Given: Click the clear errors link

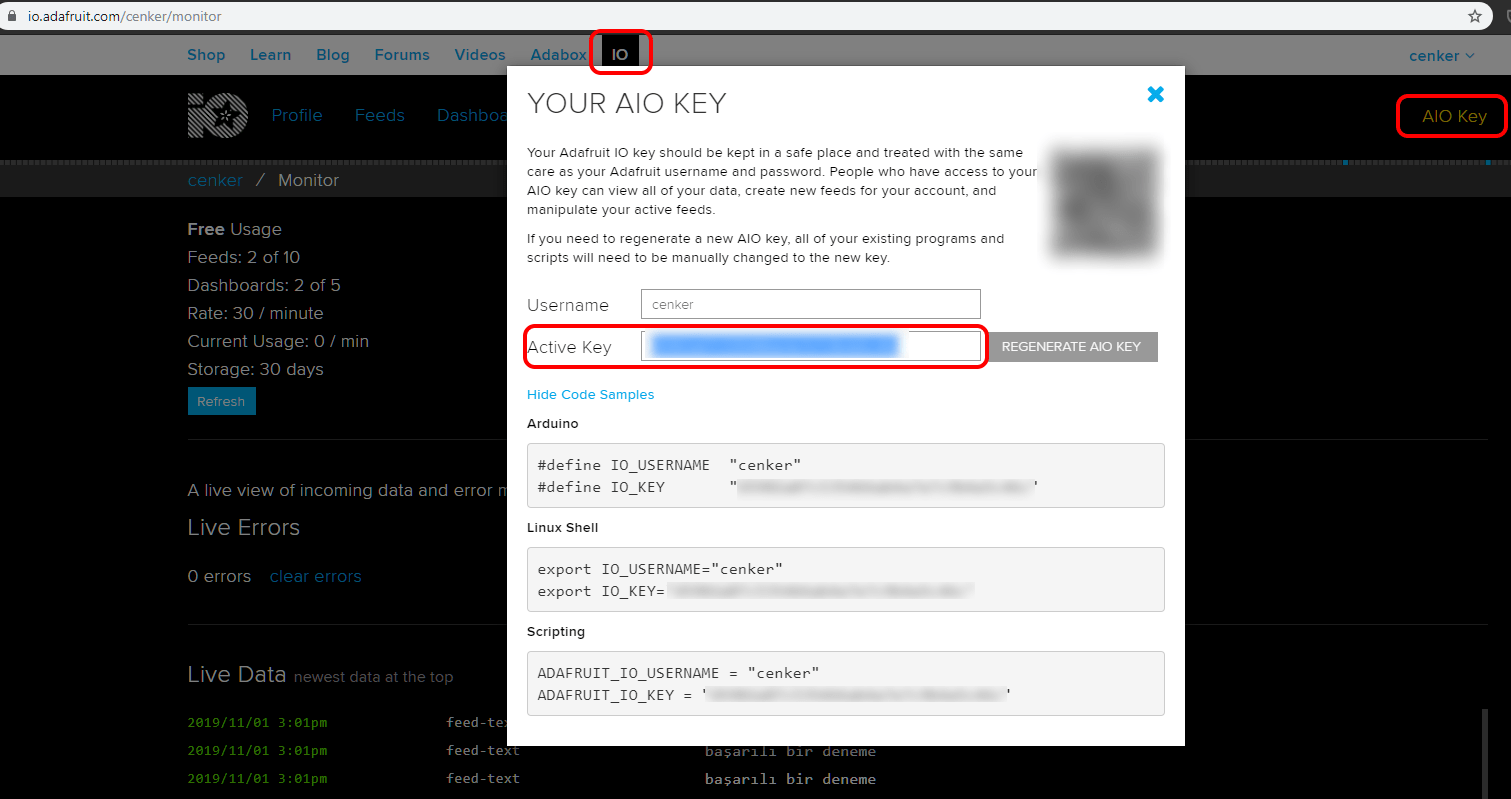Looking at the screenshot, I should pyautogui.click(x=315, y=576).
